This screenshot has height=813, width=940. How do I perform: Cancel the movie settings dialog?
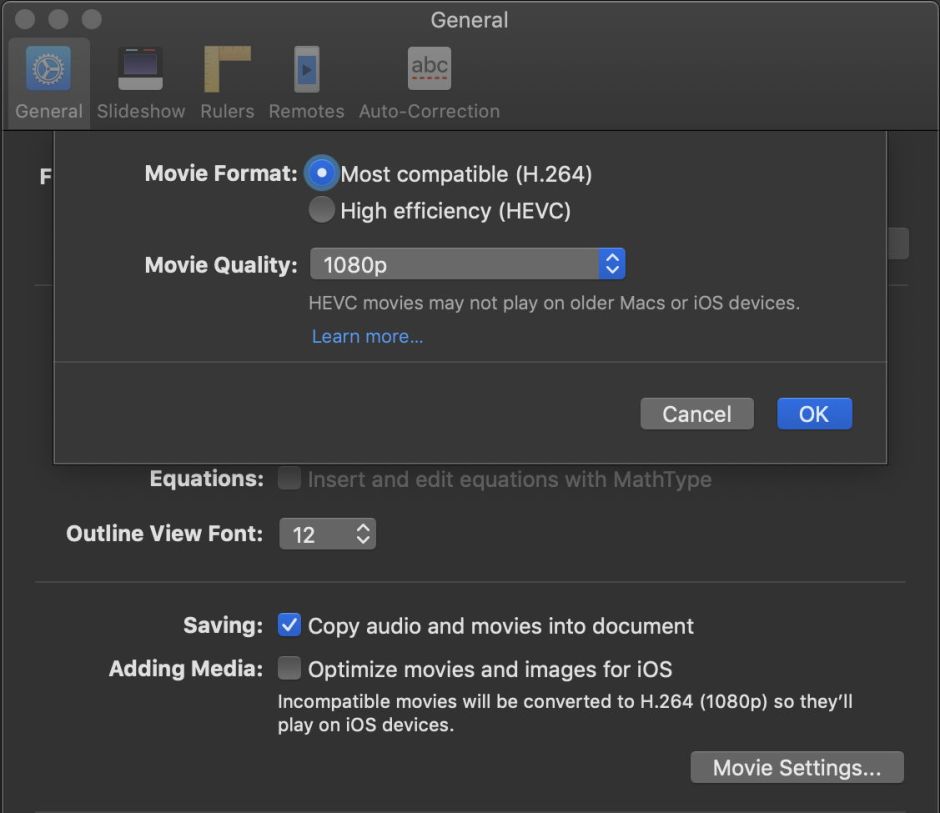(696, 413)
